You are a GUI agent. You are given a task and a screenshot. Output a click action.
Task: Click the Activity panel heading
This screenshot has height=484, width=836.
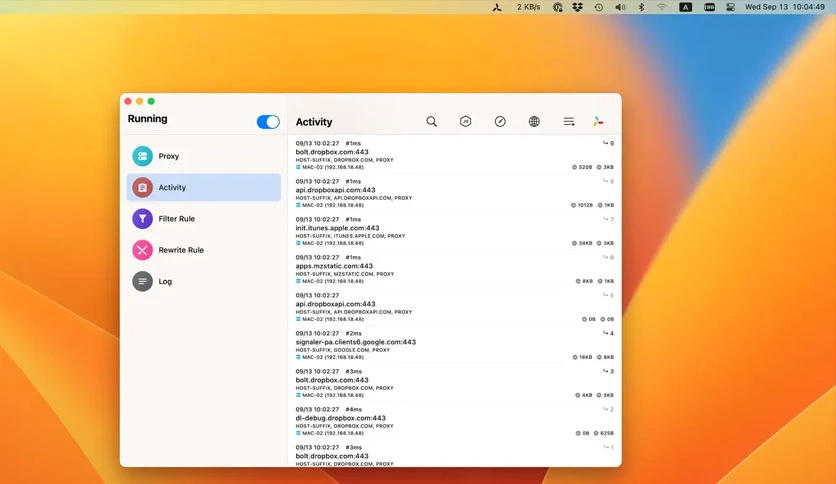314,122
